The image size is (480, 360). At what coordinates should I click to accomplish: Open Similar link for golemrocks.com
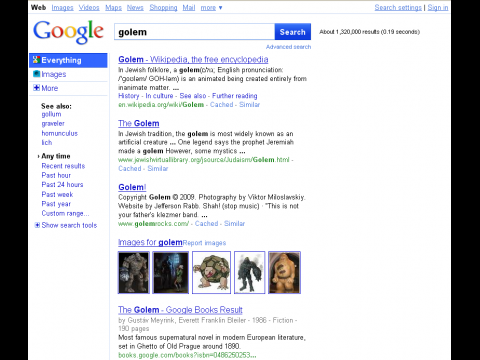(234, 224)
